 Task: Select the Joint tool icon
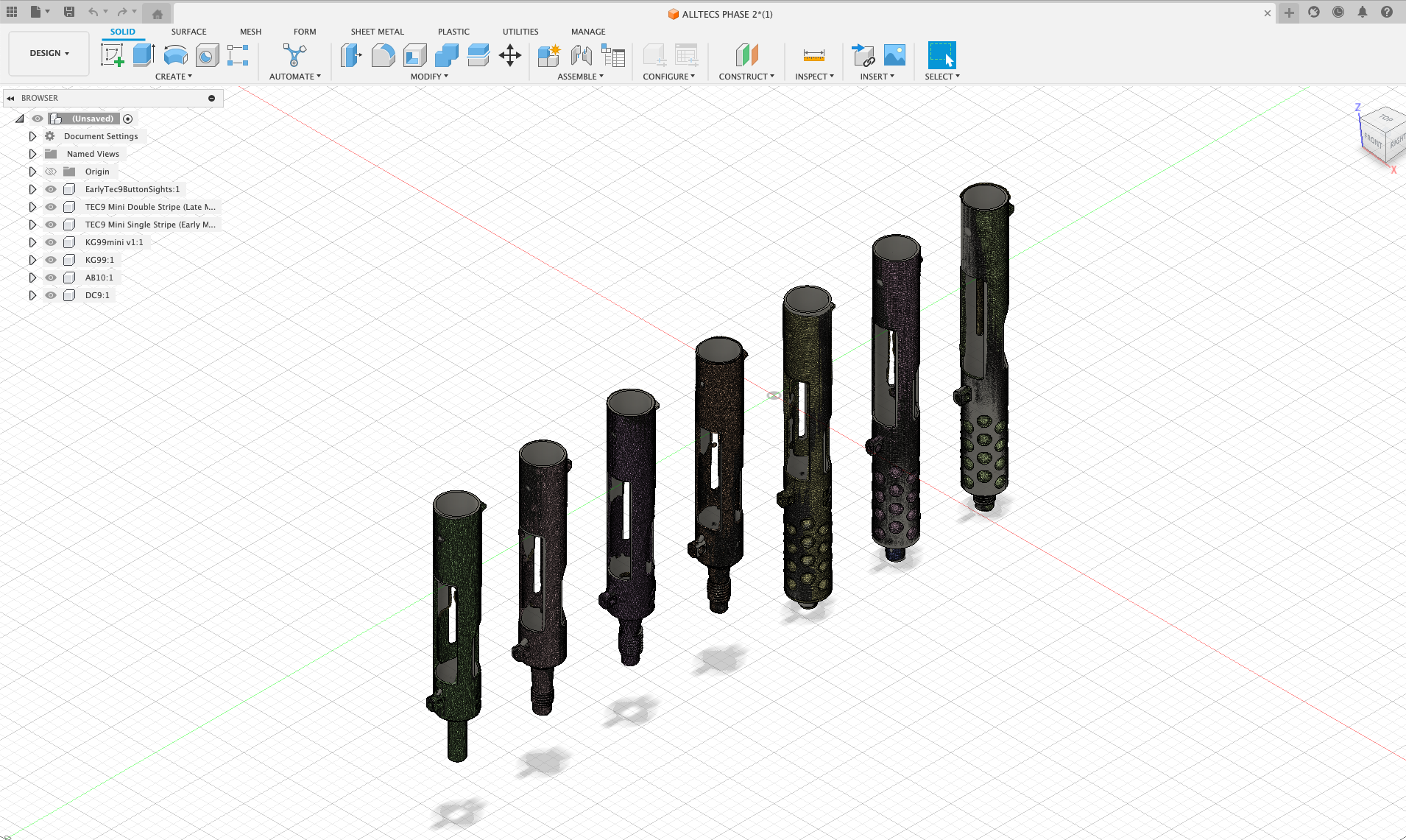pyautogui.click(x=581, y=55)
